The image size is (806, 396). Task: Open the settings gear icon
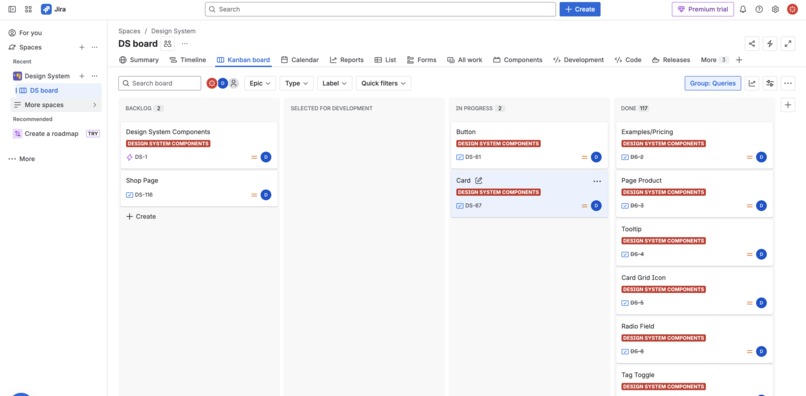[776, 9]
